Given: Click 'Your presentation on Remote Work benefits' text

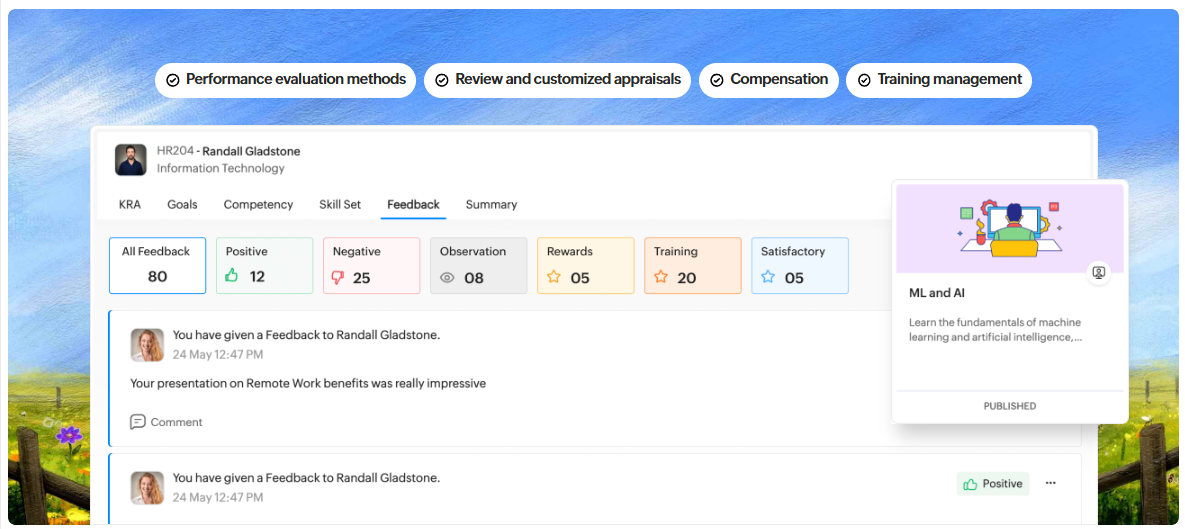Looking at the screenshot, I should coord(308,383).
